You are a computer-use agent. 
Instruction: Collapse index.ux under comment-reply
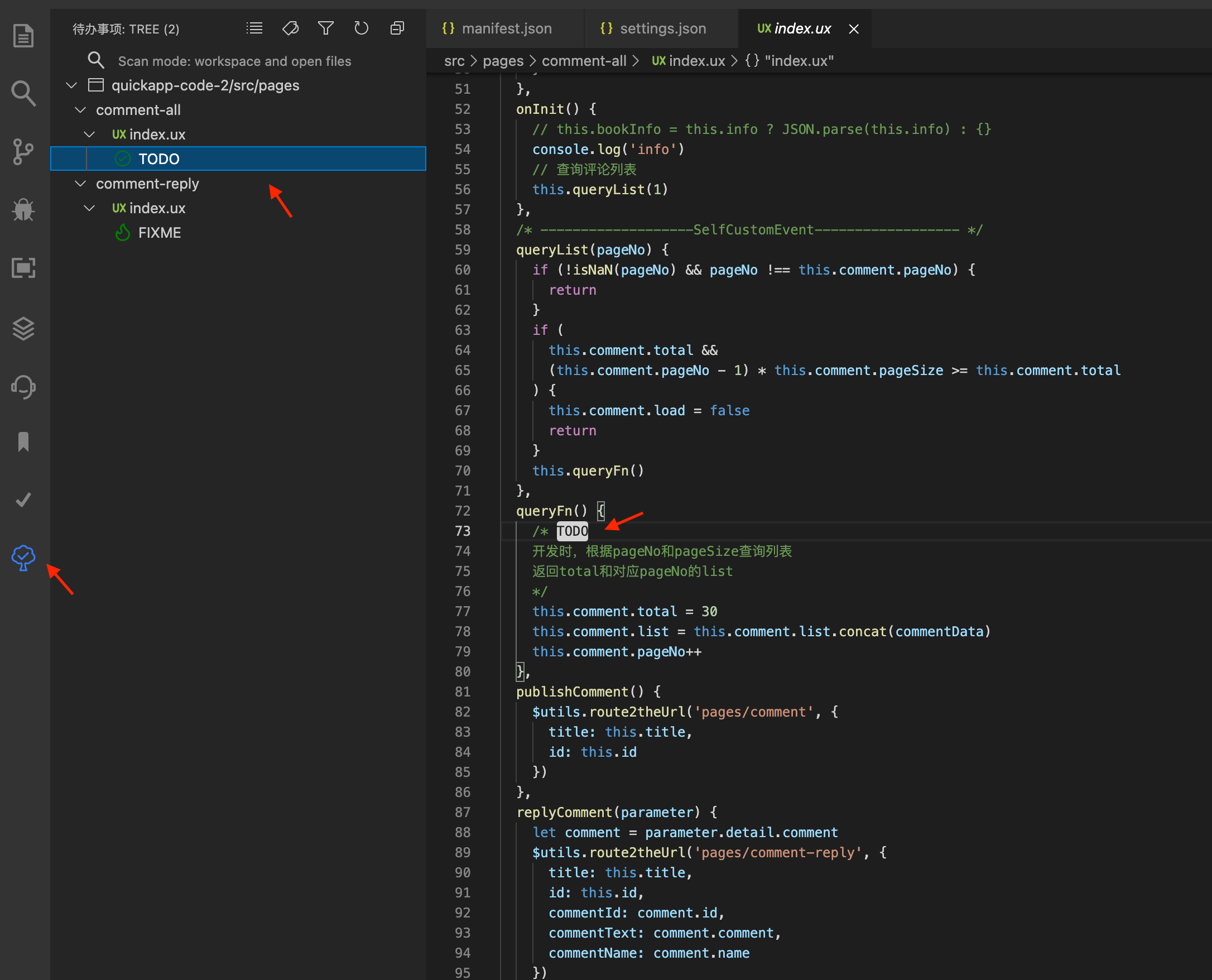click(89, 208)
